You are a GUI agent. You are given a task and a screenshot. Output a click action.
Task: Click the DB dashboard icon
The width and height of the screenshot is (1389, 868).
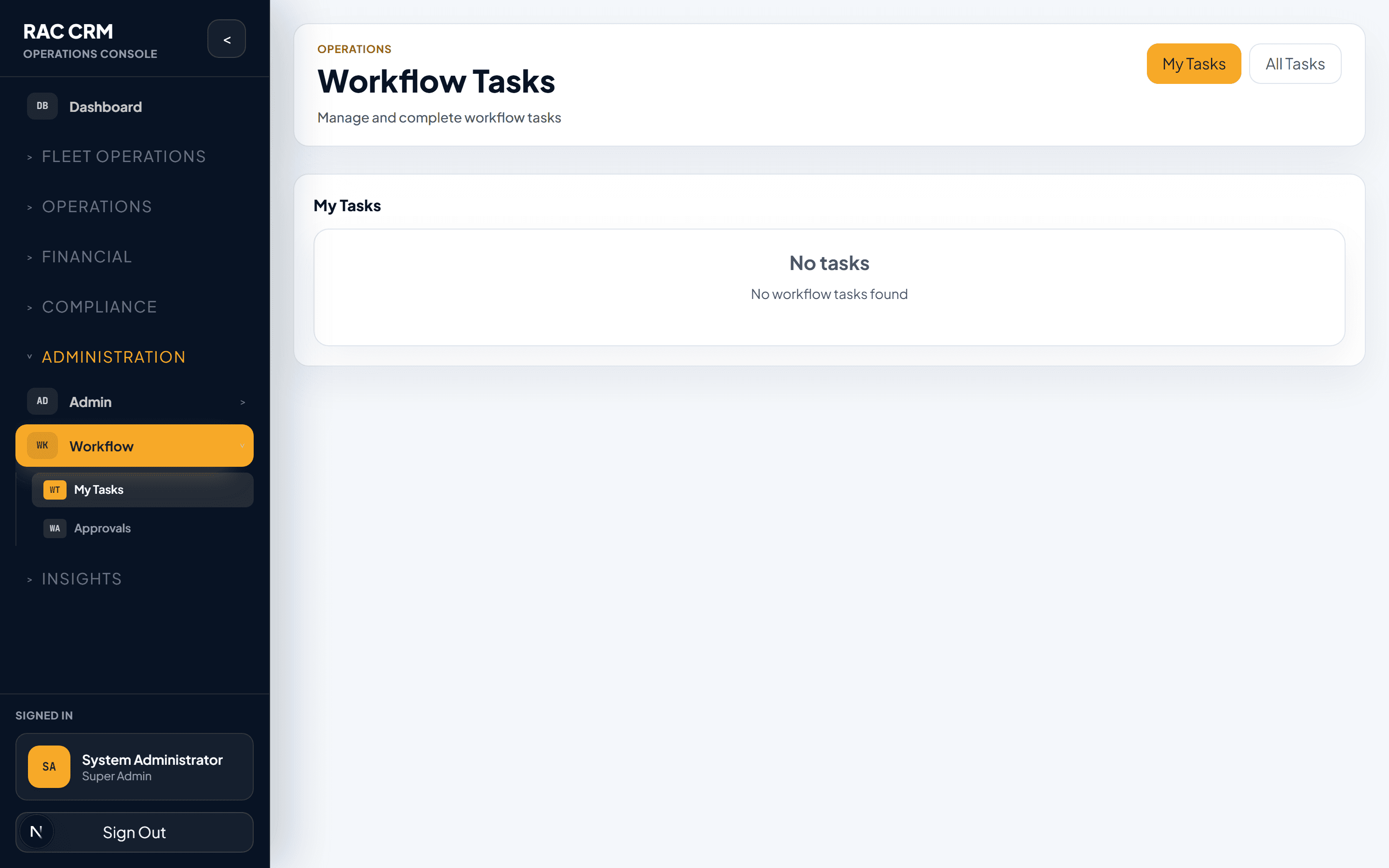(42, 106)
